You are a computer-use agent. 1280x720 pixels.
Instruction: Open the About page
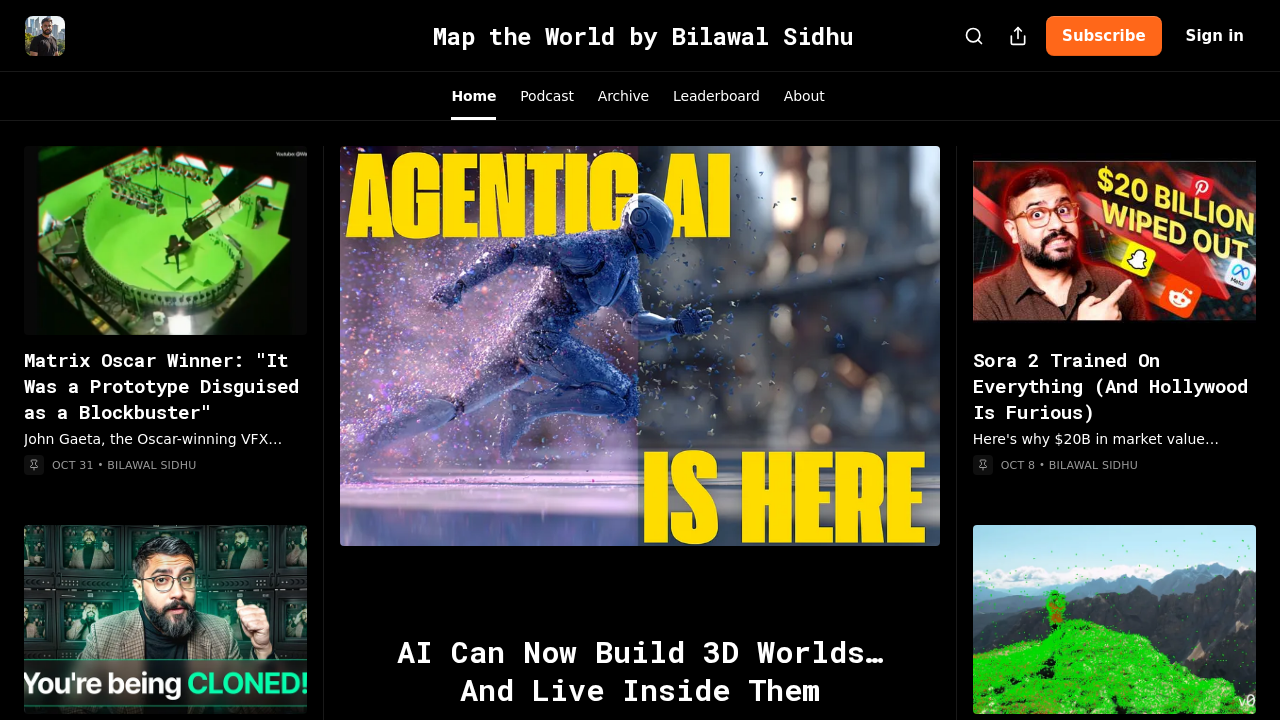pyautogui.click(x=804, y=95)
